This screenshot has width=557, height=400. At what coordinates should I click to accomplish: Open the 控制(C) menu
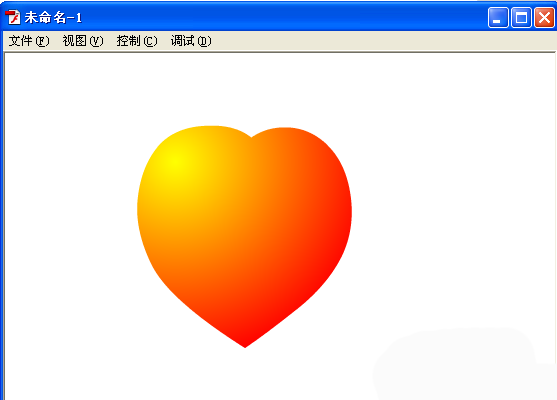pos(137,41)
